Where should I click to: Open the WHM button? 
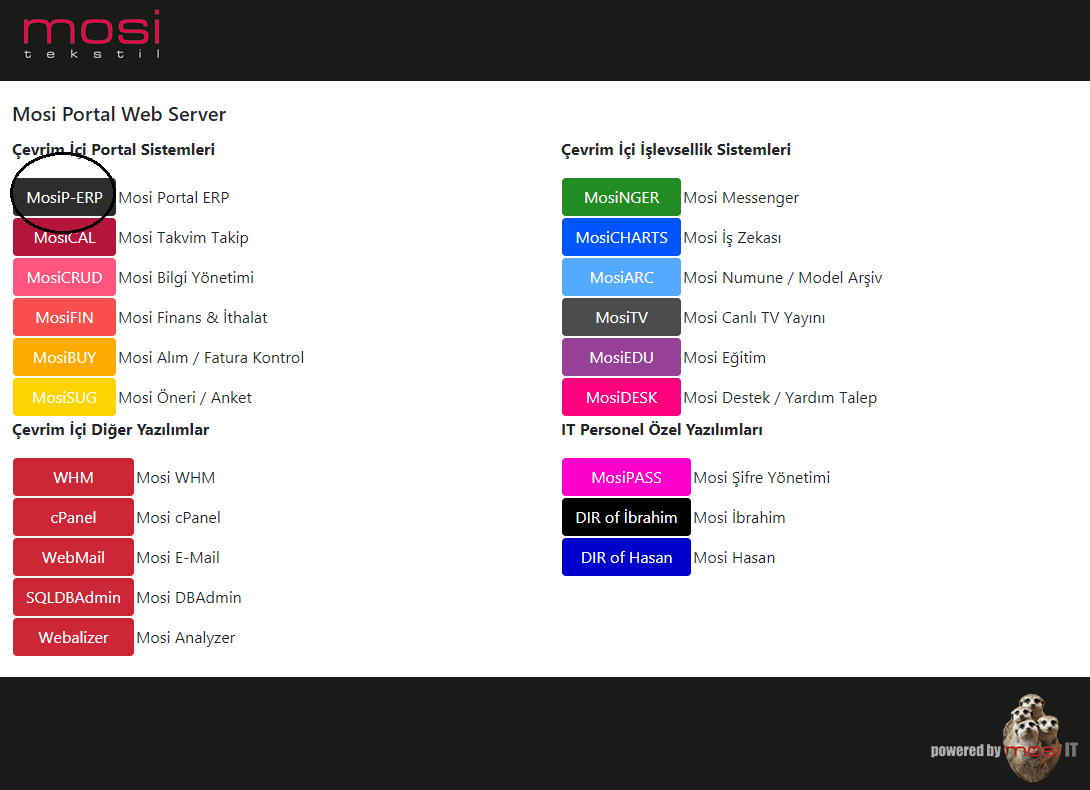coord(73,478)
